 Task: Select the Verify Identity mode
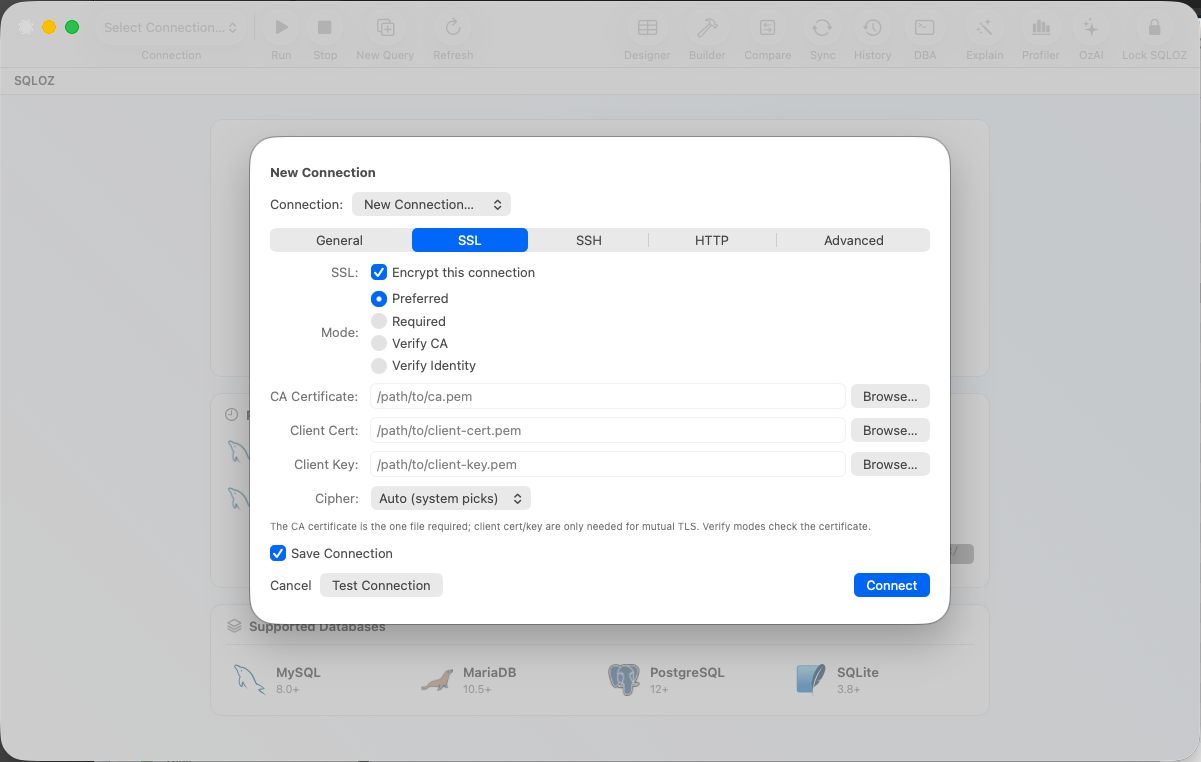pyautogui.click(x=379, y=365)
